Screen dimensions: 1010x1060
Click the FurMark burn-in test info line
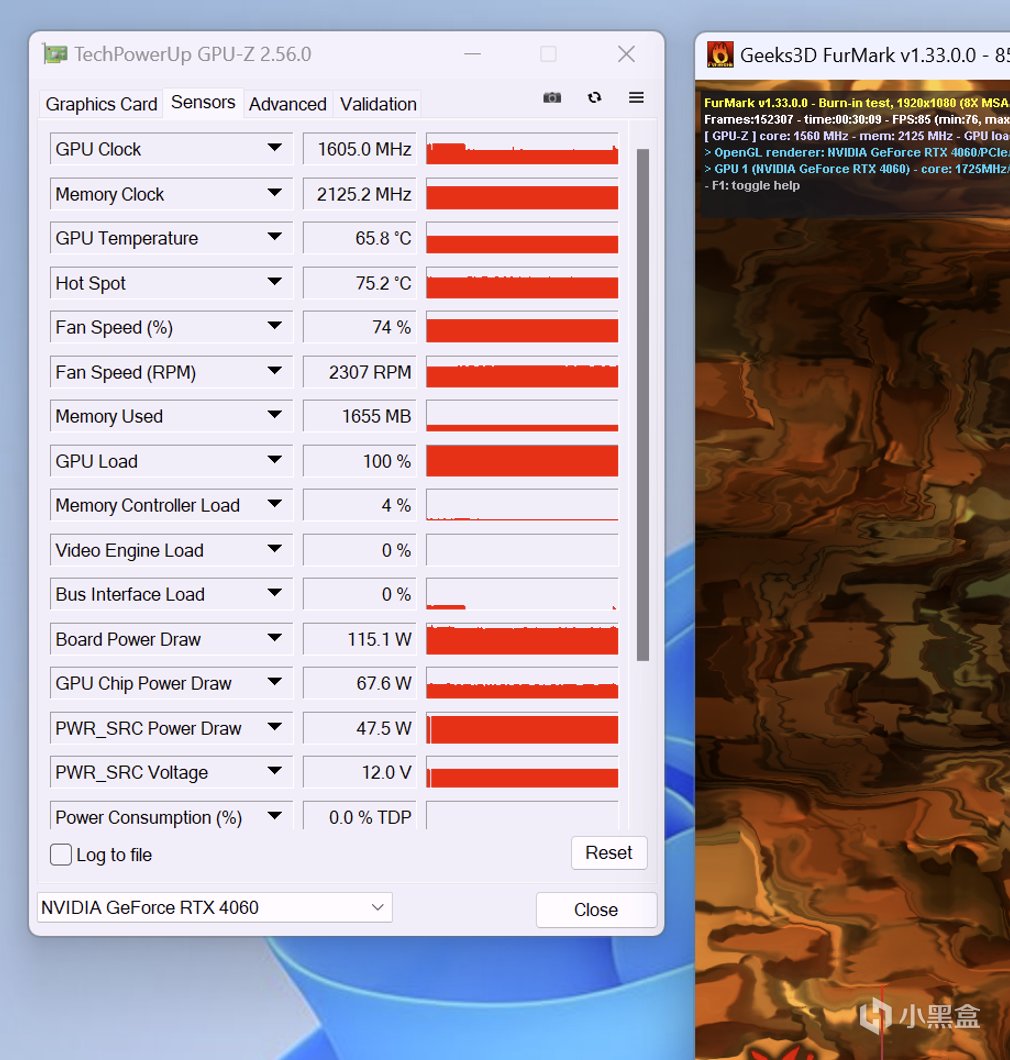tap(857, 103)
